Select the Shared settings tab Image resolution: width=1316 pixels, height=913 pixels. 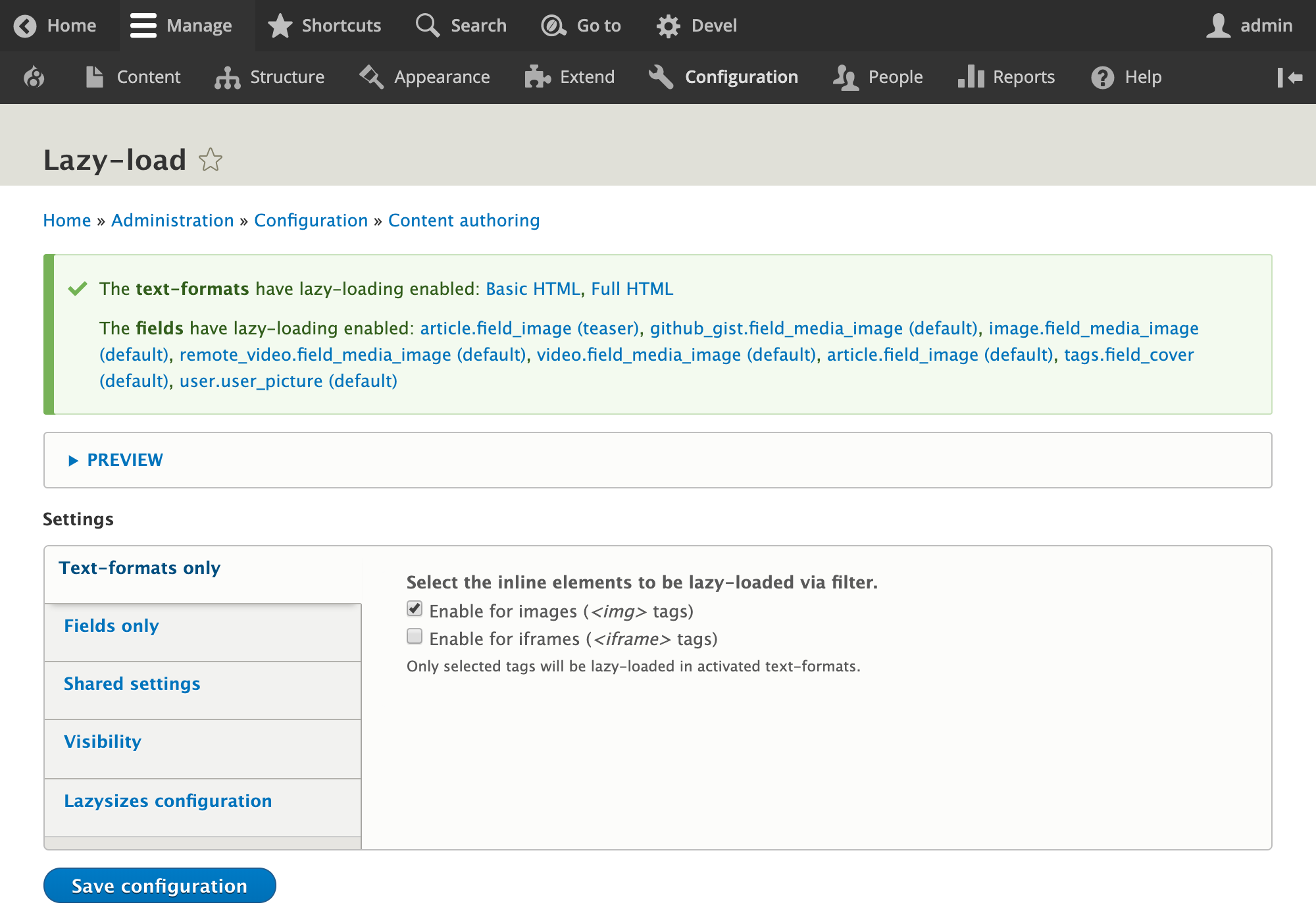tap(132, 684)
